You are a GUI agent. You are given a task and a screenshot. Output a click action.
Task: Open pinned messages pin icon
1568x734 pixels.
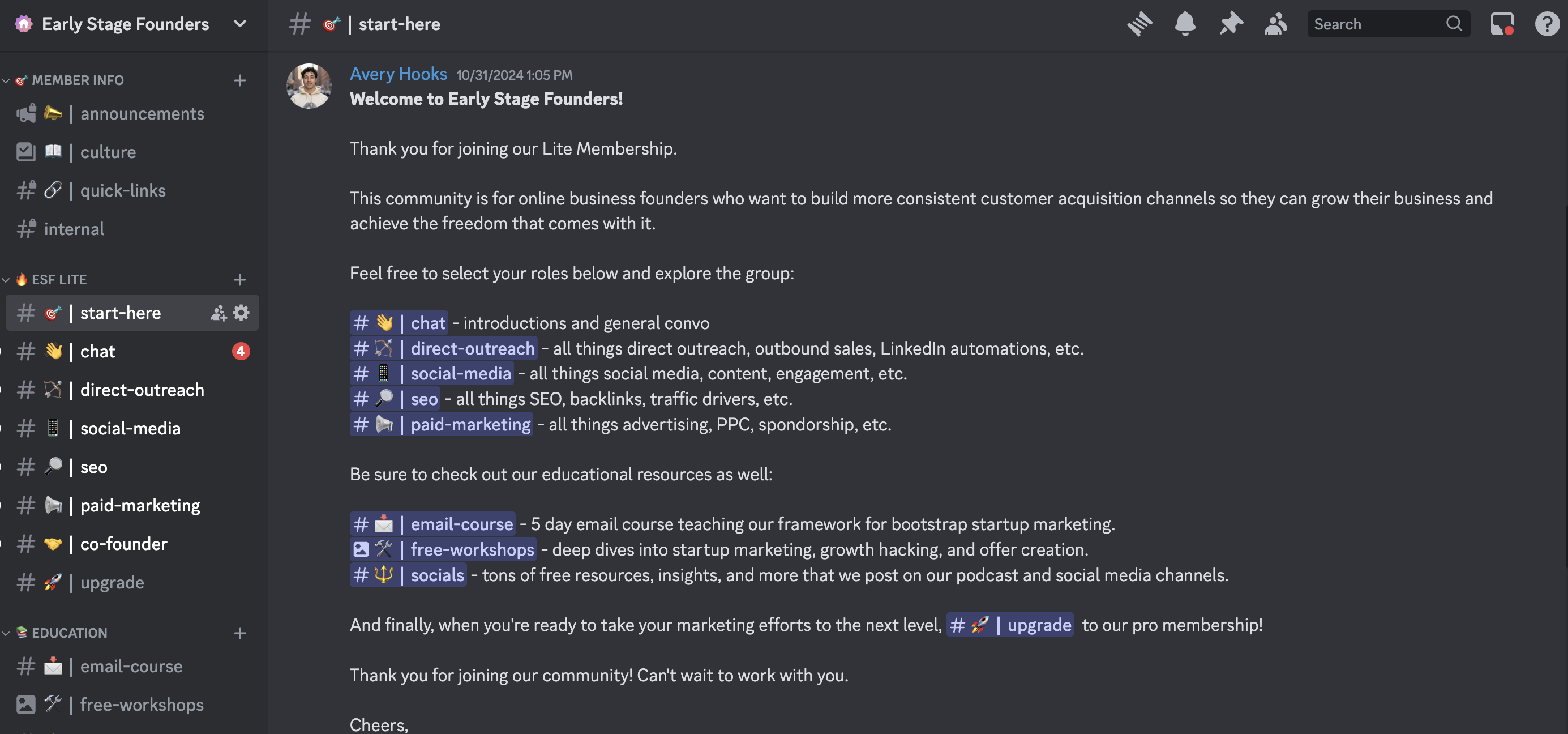(x=1230, y=24)
